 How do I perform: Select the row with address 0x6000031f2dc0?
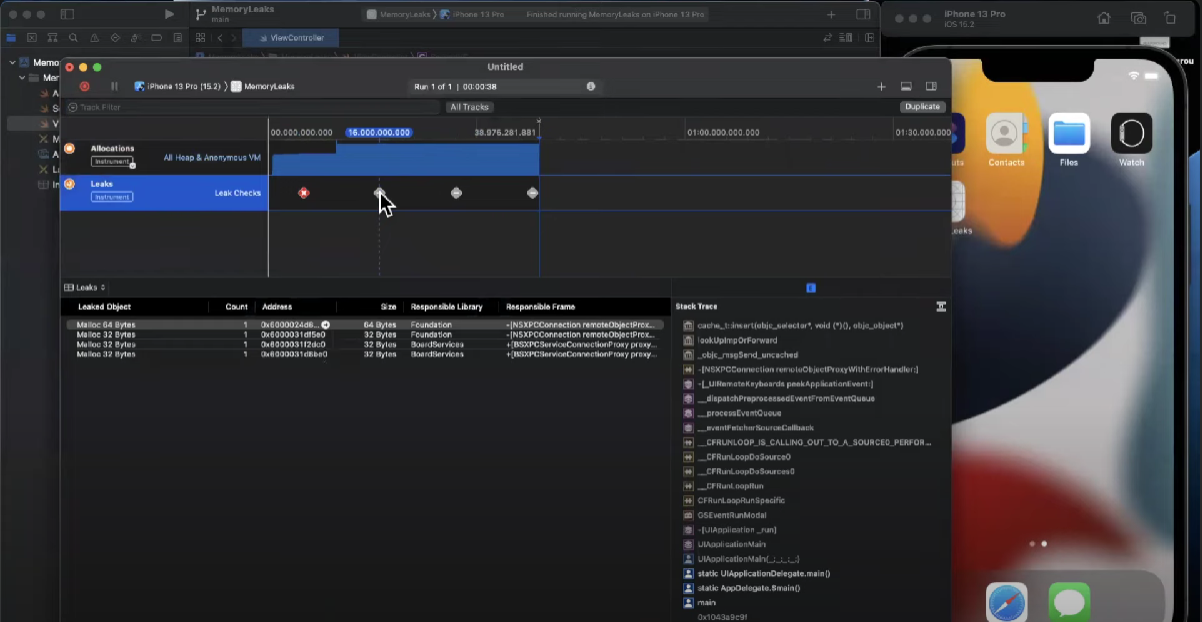(366, 344)
